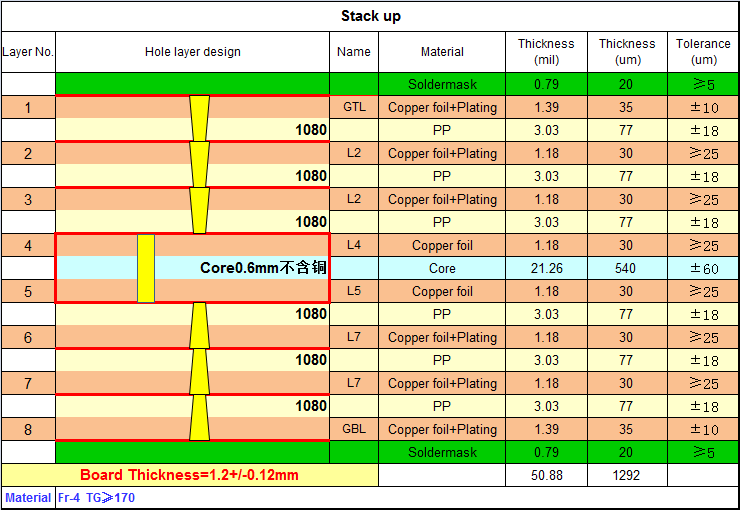Click tolerance "±10" in the GTL row
740x510 pixels.
click(x=703, y=108)
